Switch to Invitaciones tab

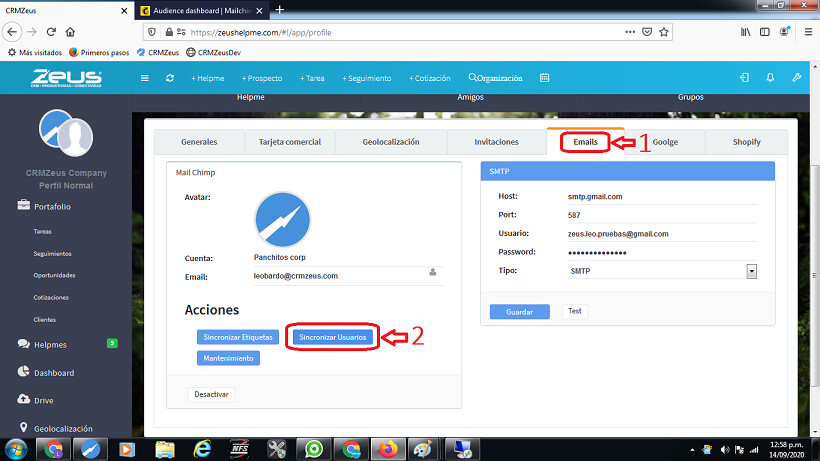[496, 142]
